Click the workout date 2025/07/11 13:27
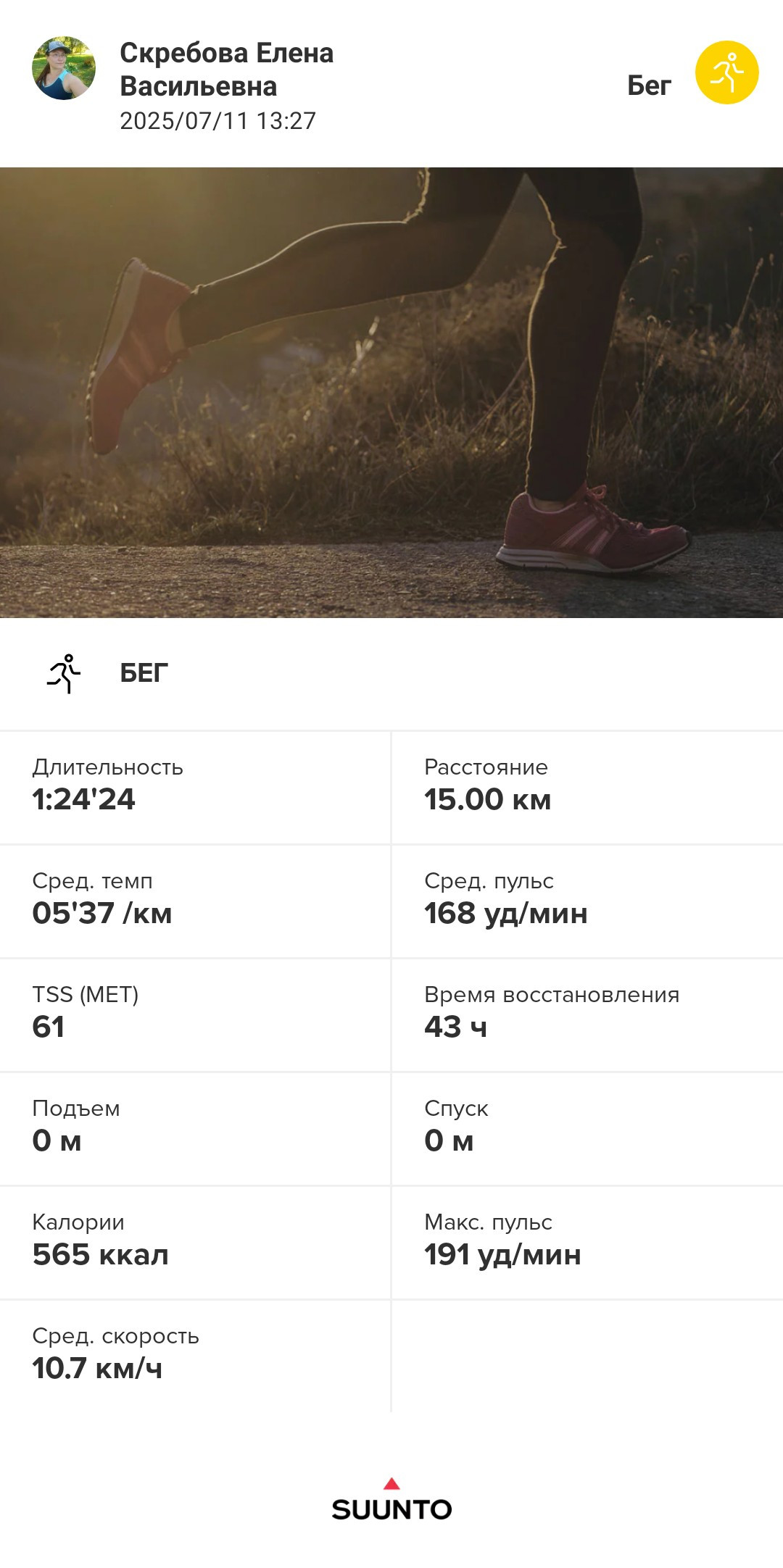783x1568 pixels. coord(217,121)
